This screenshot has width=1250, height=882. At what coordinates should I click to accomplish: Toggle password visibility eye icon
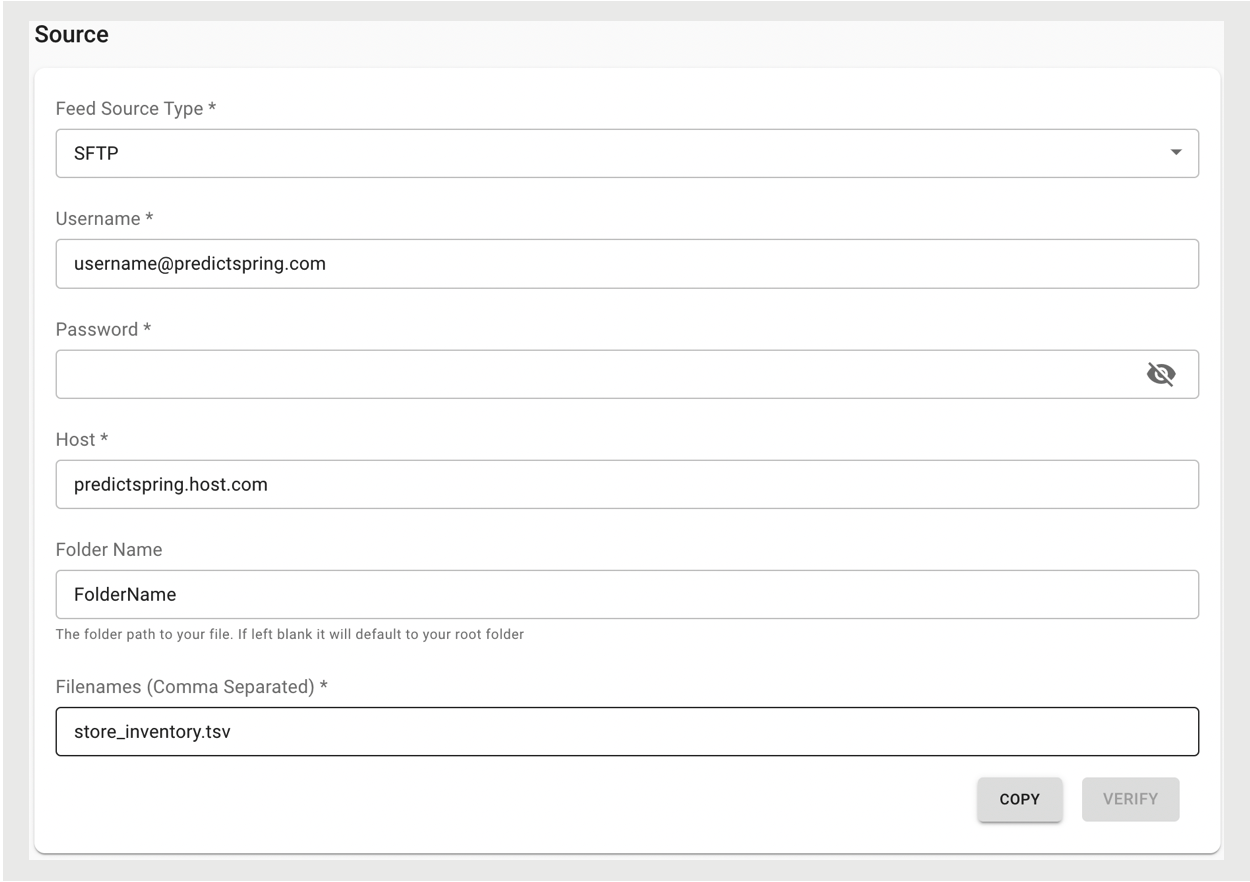(1160, 374)
